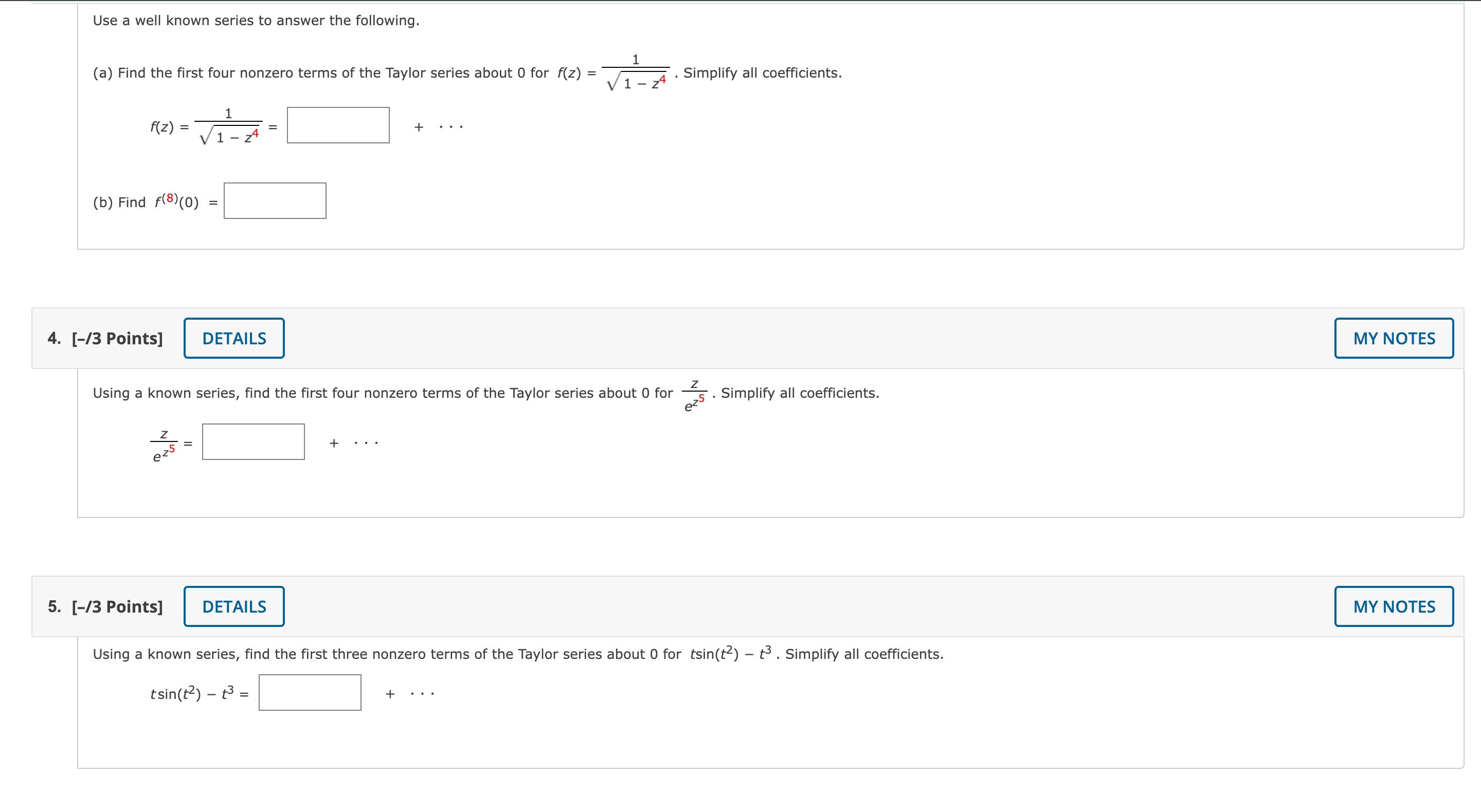This screenshot has height=812, width=1481.
Task: Click the answer box for z over e^(z^5)
Action: tap(253, 441)
